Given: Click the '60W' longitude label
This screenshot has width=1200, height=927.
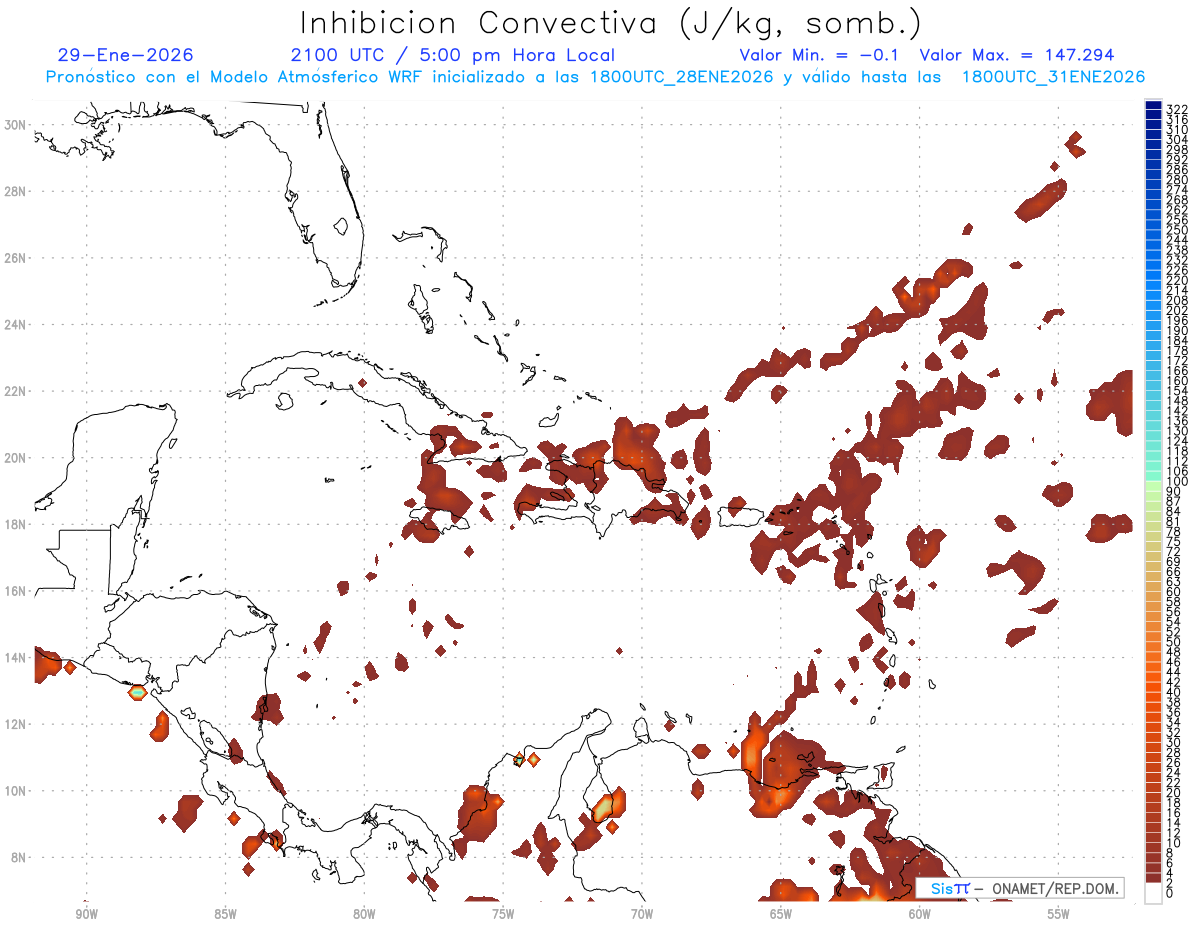Looking at the screenshot, I should (920, 913).
